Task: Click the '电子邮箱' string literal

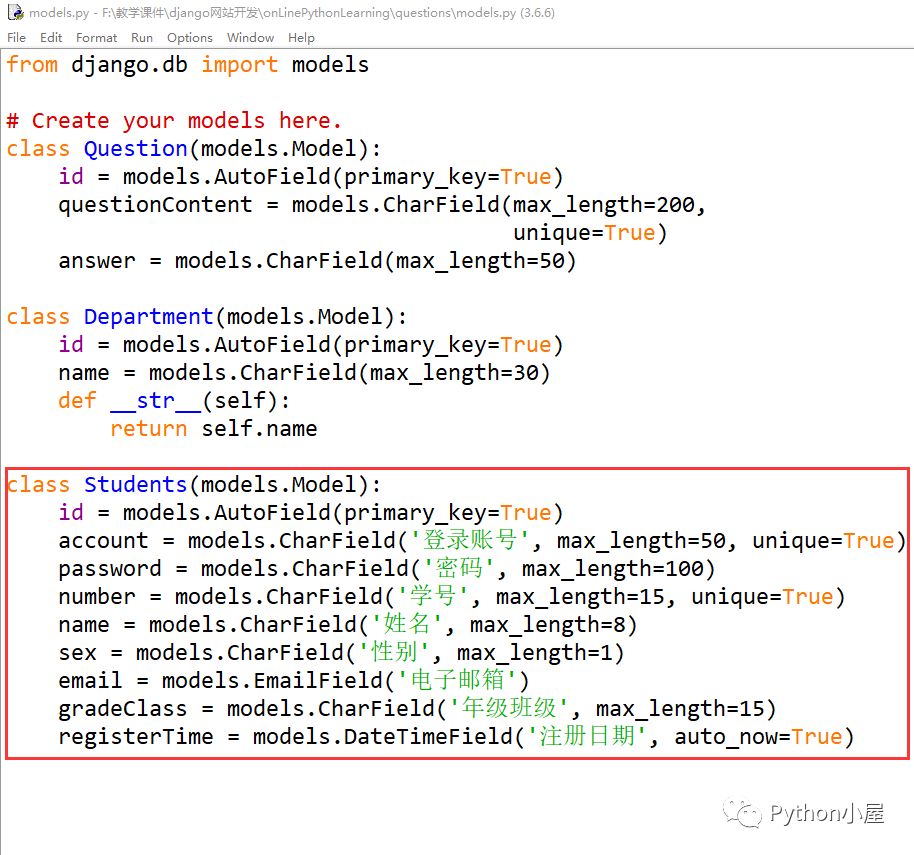Action: [x=457, y=680]
